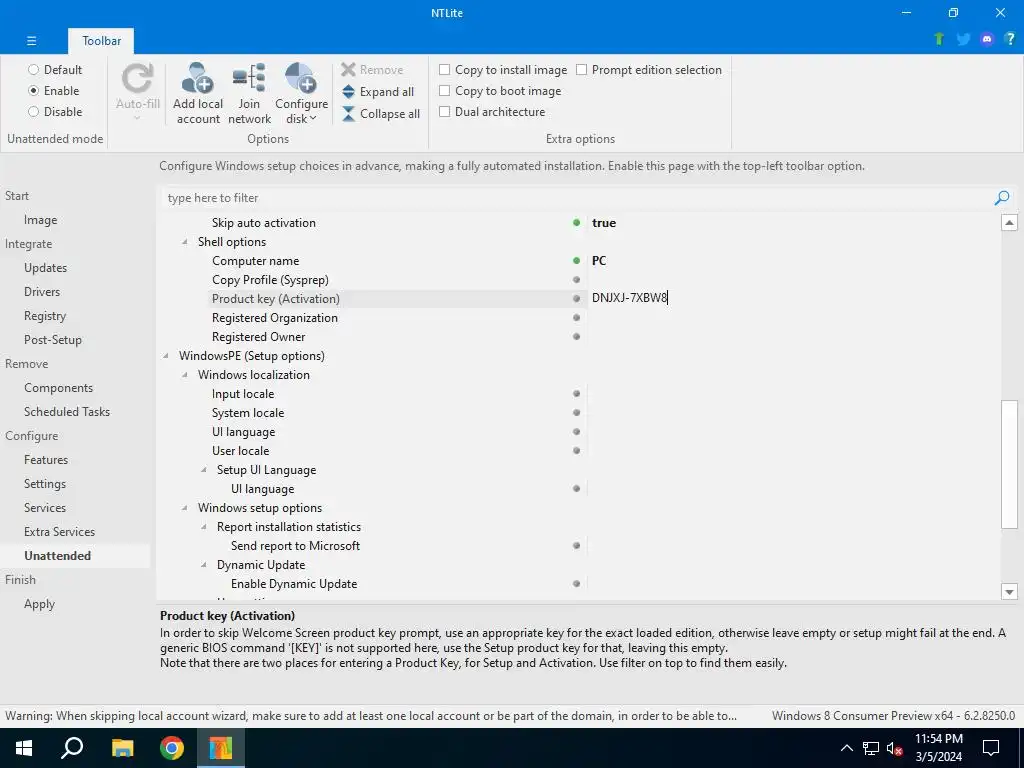This screenshot has height=768, width=1024.
Task: Open the Settings page
Action: click(45, 484)
